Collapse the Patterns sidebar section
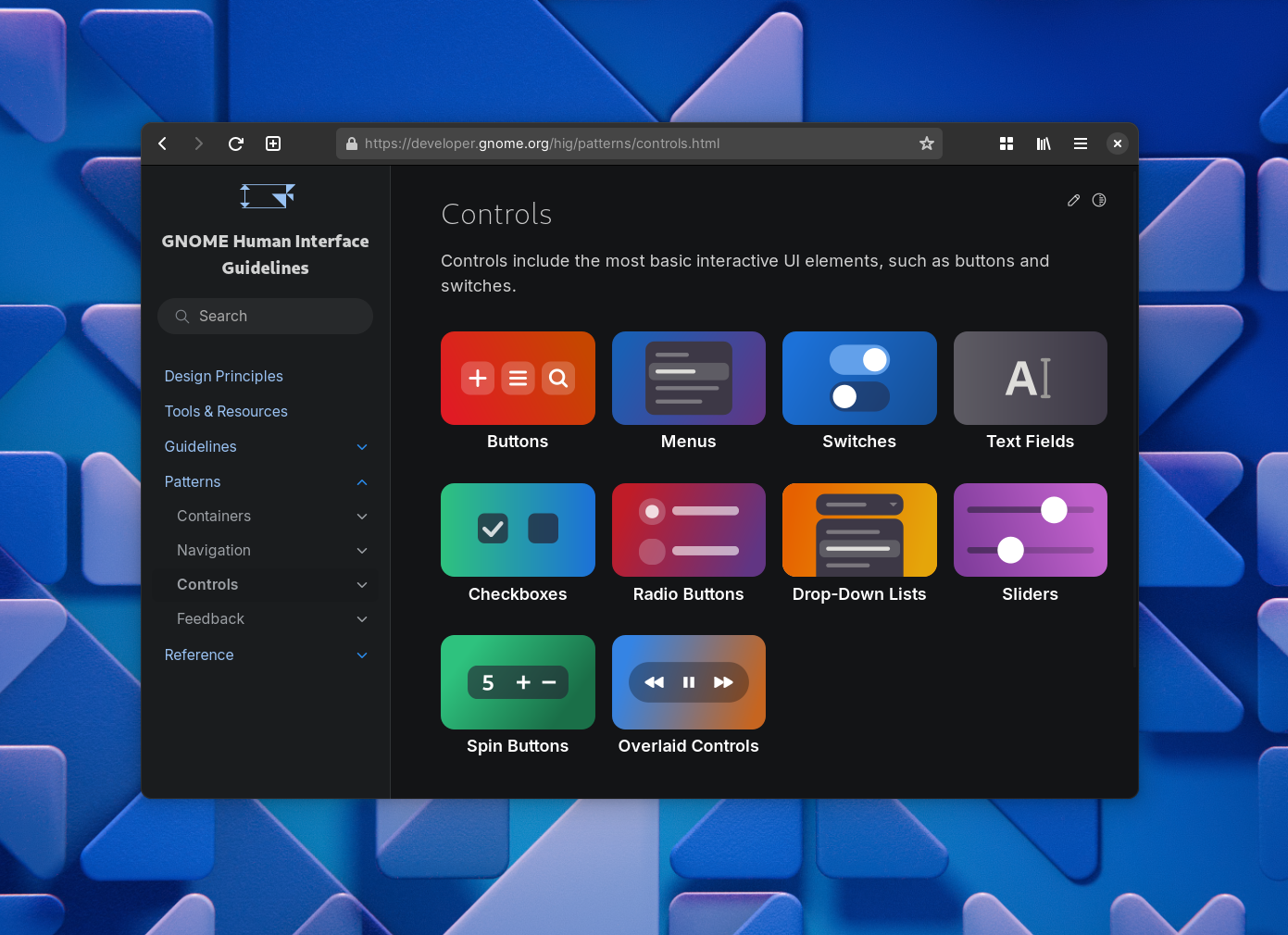Viewport: 1288px width, 935px height. click(x=362, y=482)
